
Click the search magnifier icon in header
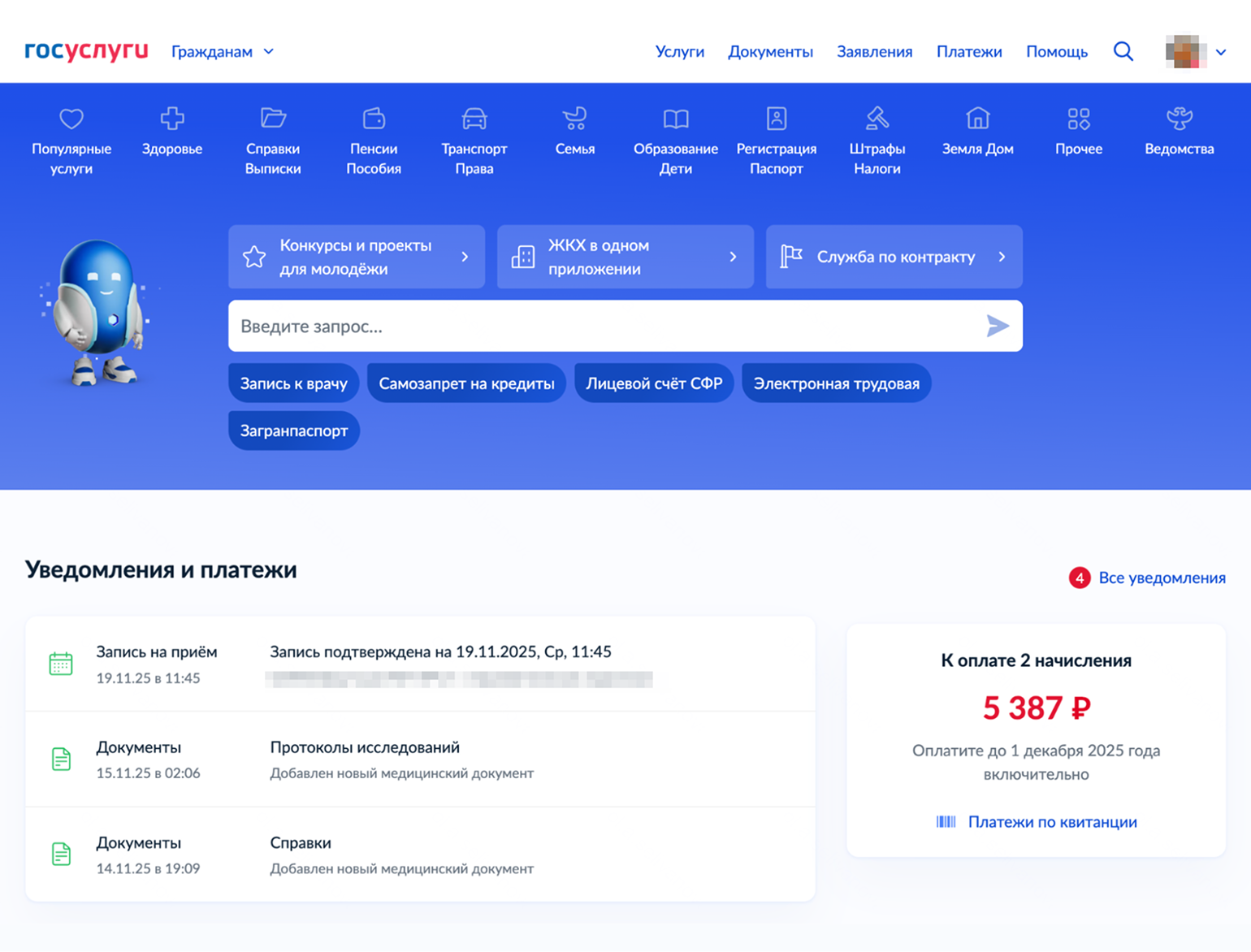pyautogui.click(x=1123, y=51)
